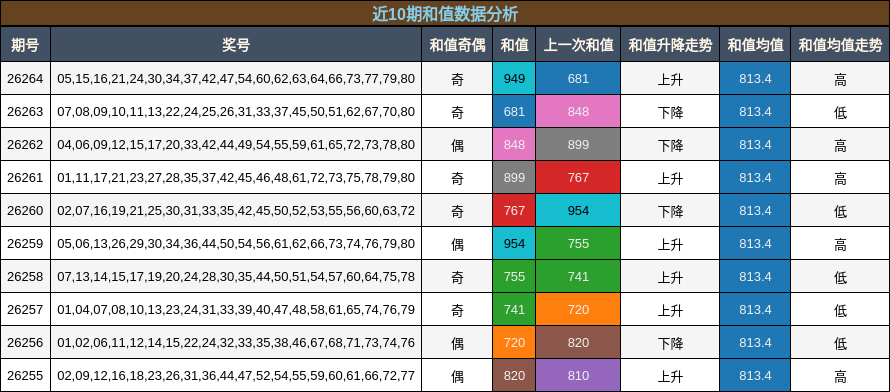Screen dimensions: 890x392
Task: Select the 低 cell in row 26263
Action: pyautogui.click(x=840, y=112)
